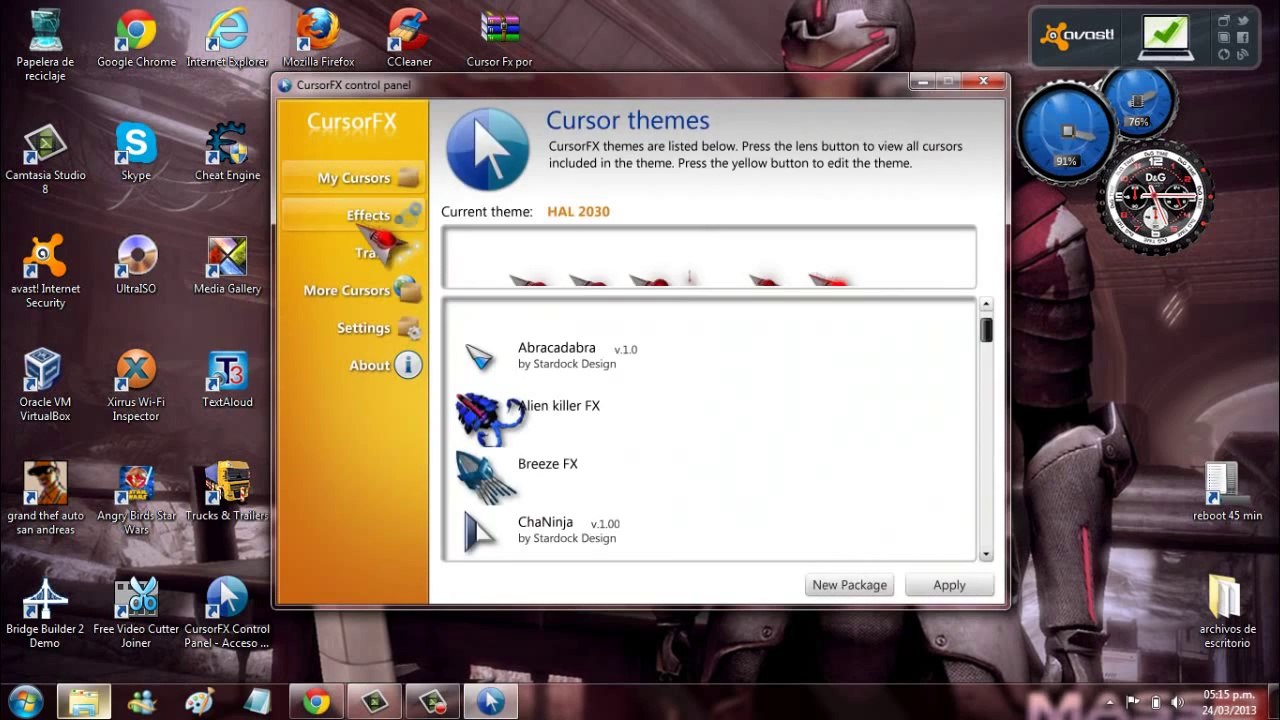Click the ChaNinja theme cursor thumbnail
The width and height of the screenshot is (1280, 720).
pyautogui.click(x=480, y=531)
